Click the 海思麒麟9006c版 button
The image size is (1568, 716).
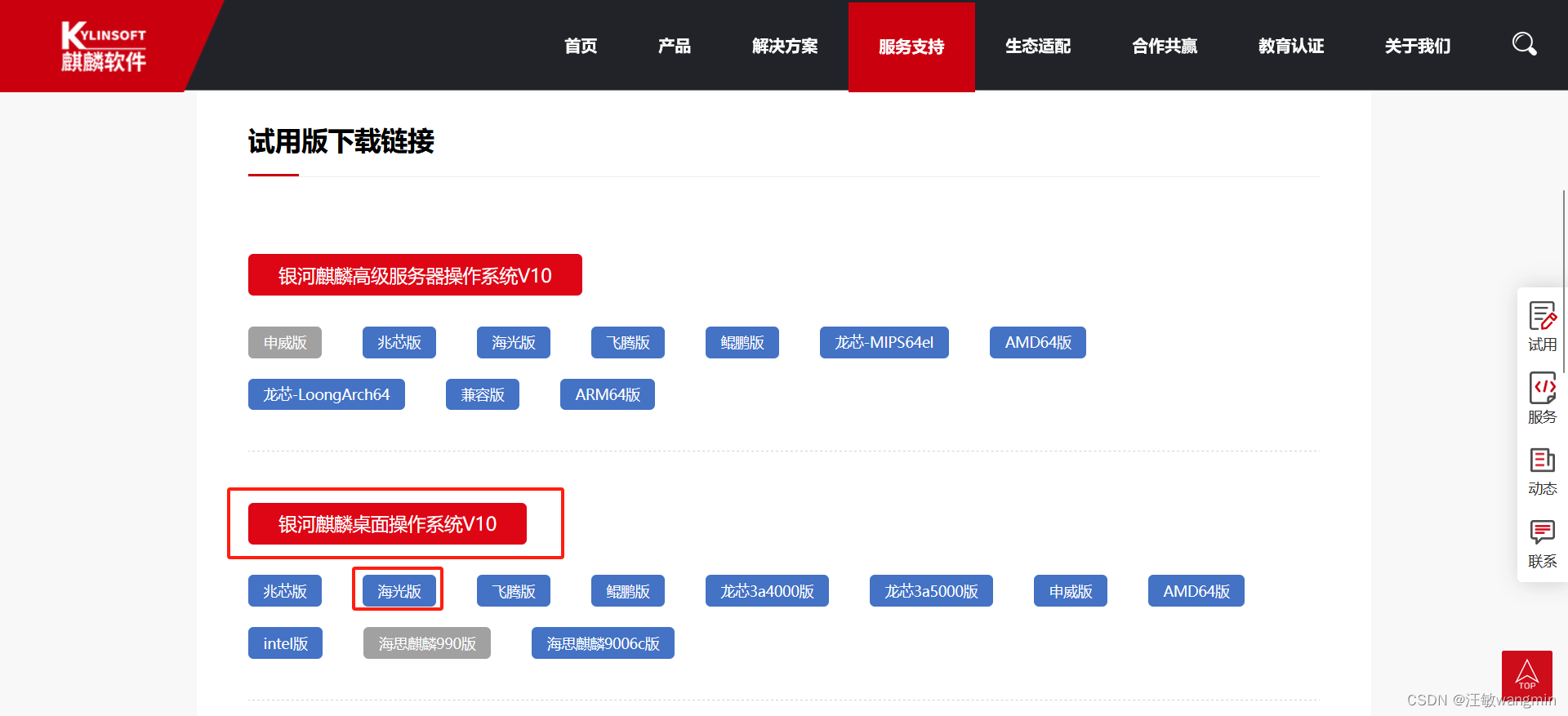click(x=603, y=643)
